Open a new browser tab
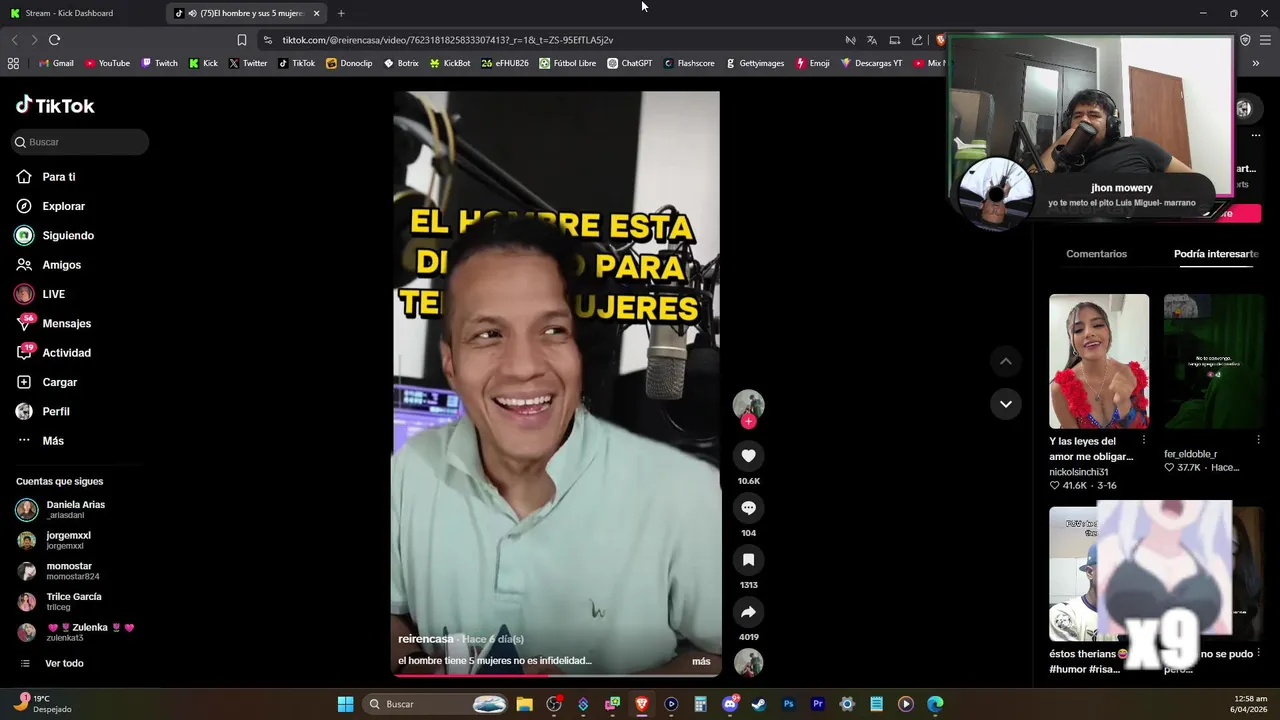 tap(341, 13)
